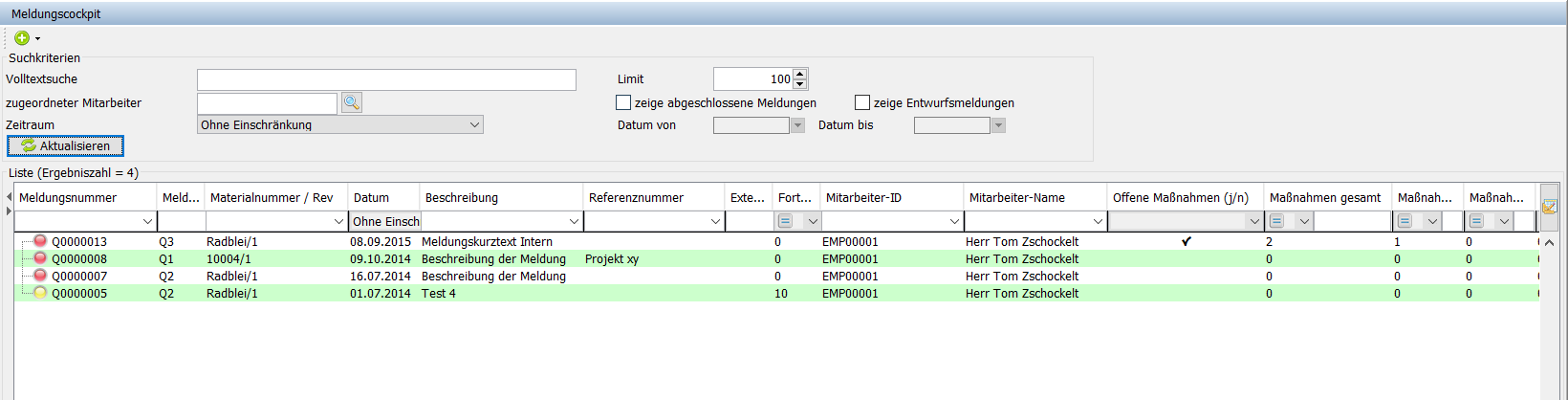Open dropdown arrow beside the add icon
Screen dimensions: 1568x400
(x=37, y=39)
